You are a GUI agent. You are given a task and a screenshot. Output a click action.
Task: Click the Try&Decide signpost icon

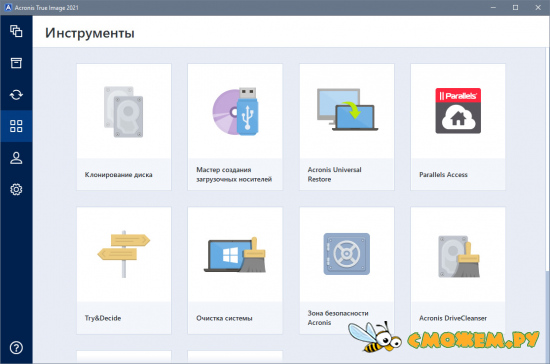[x=124, y=254]
